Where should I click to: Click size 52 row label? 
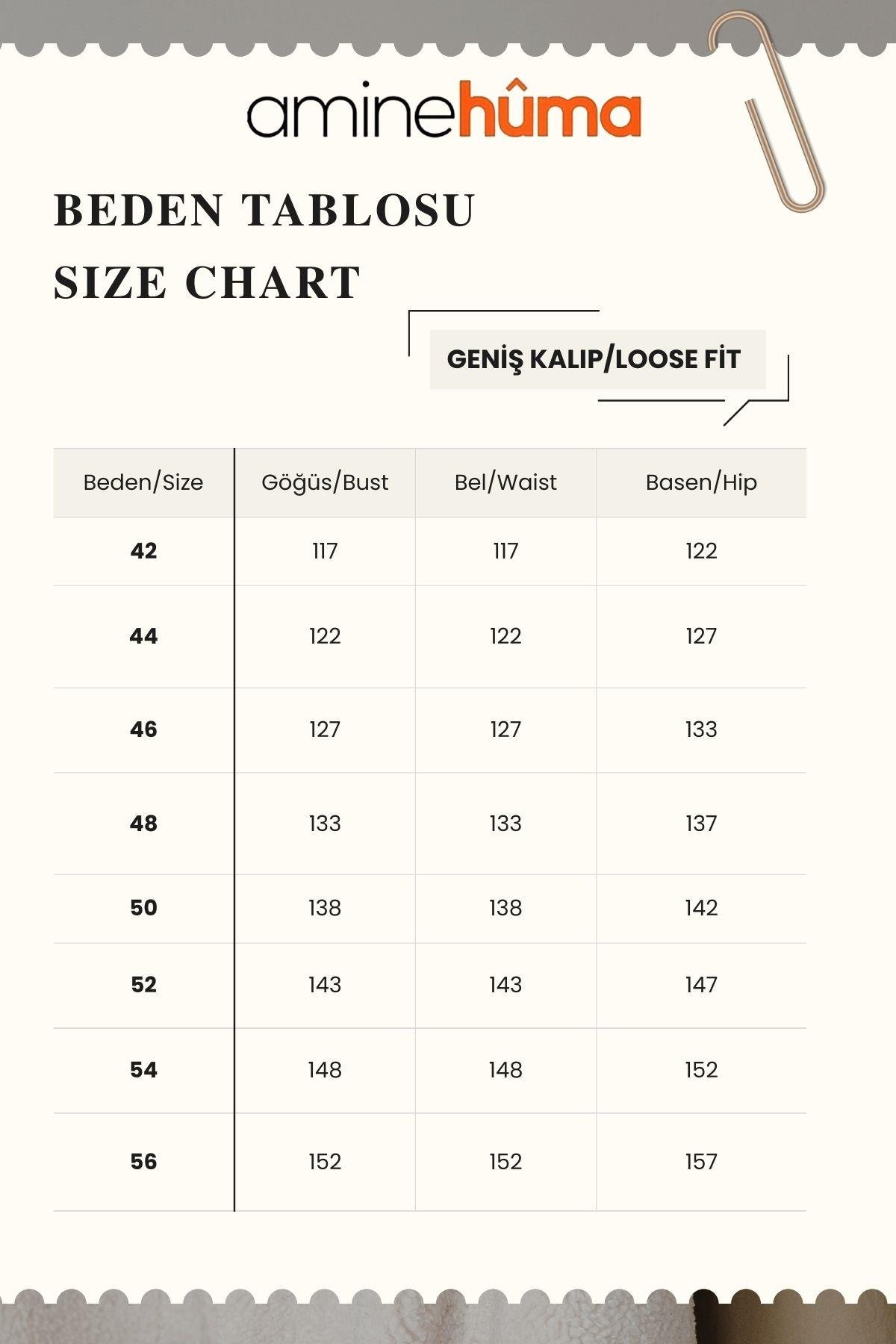(143, 985)
